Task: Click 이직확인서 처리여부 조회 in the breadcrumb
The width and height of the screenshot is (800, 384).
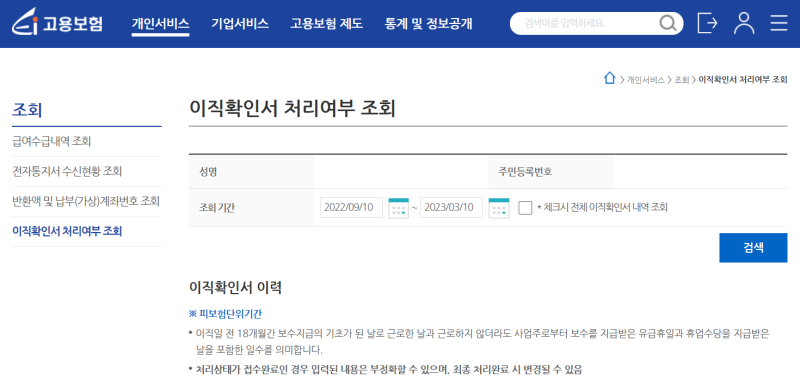Action: click(743, 80)
